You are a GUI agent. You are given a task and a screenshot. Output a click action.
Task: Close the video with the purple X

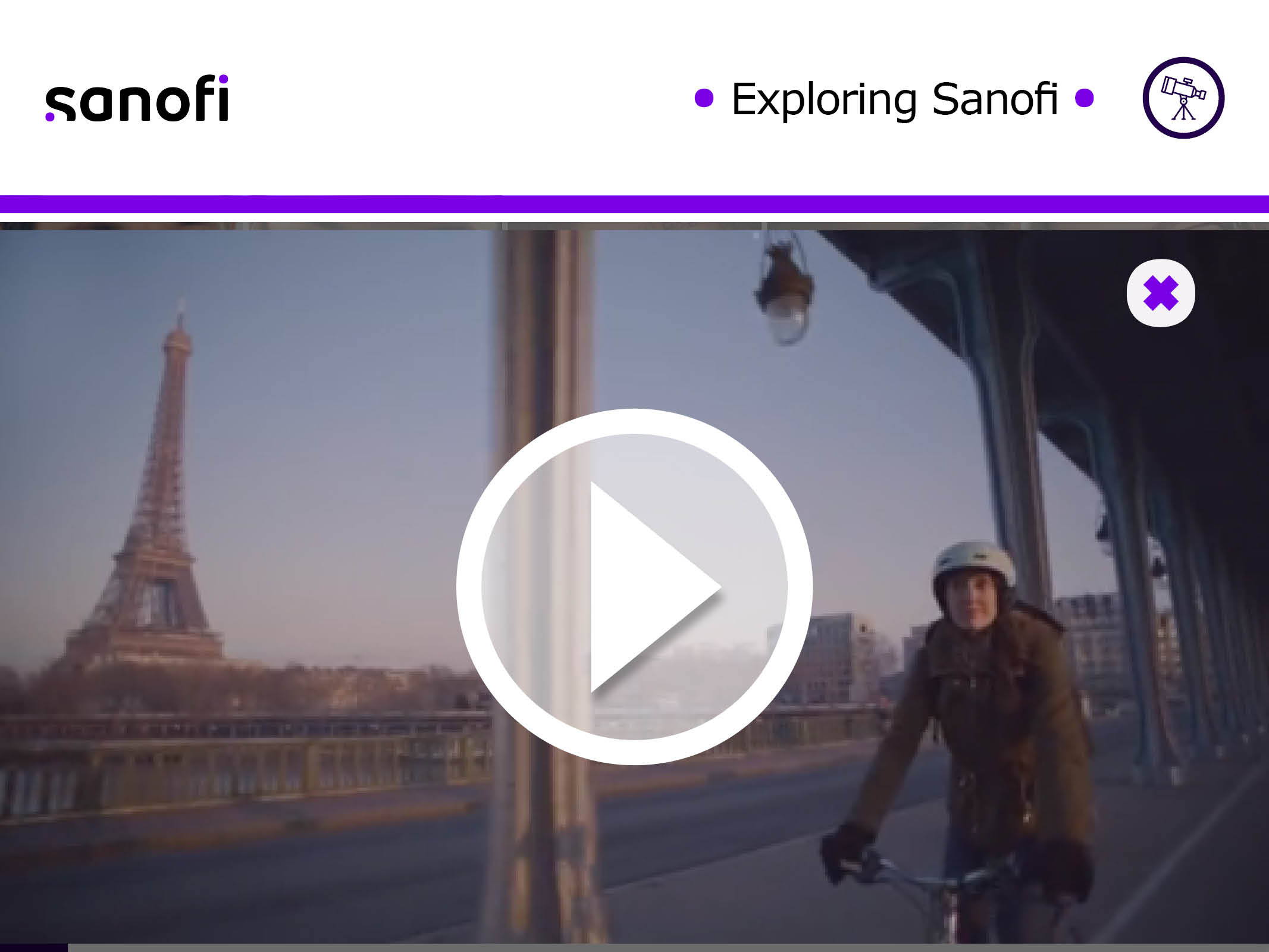(x=1160, y=293)
